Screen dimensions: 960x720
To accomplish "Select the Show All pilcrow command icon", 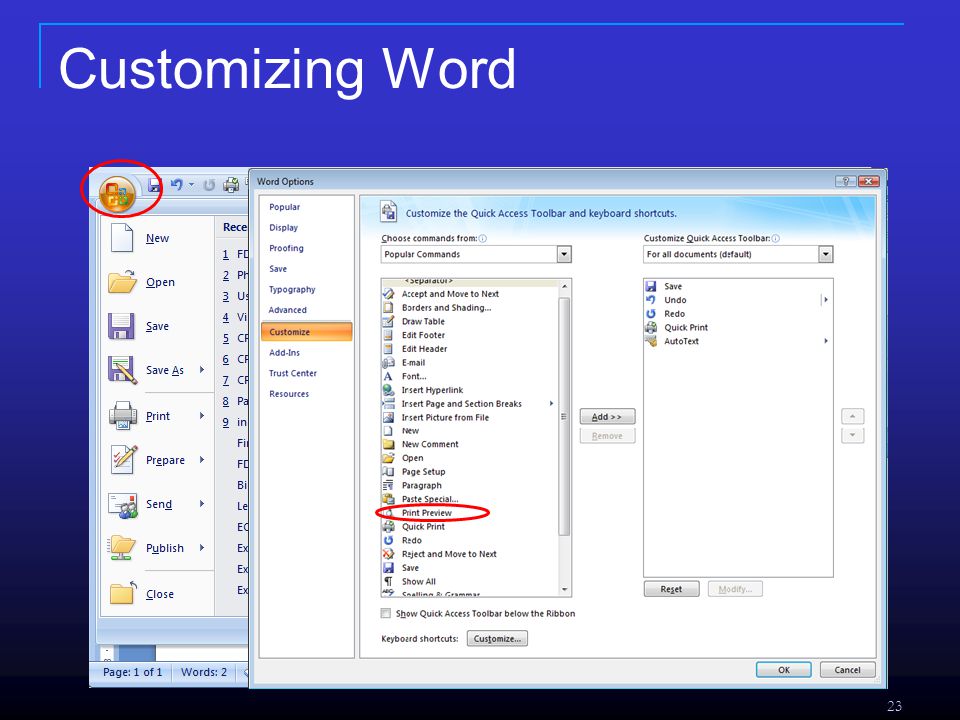I will tap(388, 582).
